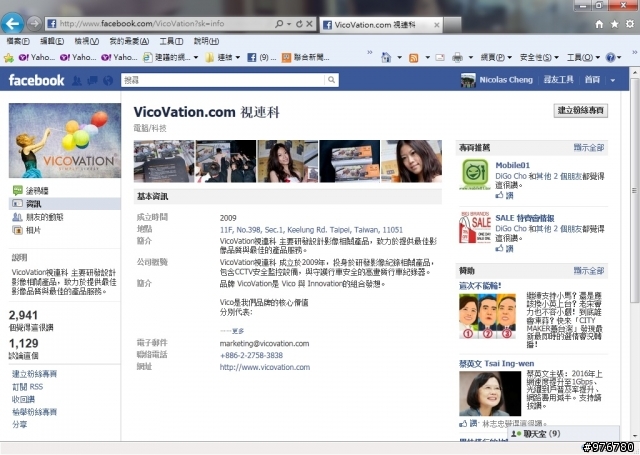Click the search magnifier in address bar

pos(279,24)
